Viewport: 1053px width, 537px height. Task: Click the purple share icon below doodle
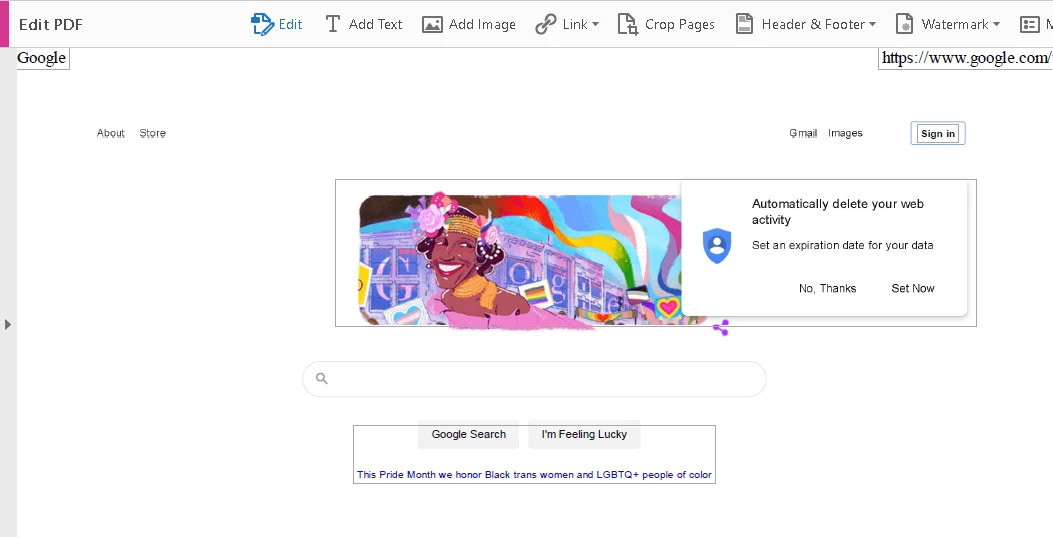click(x=721, y=328)
